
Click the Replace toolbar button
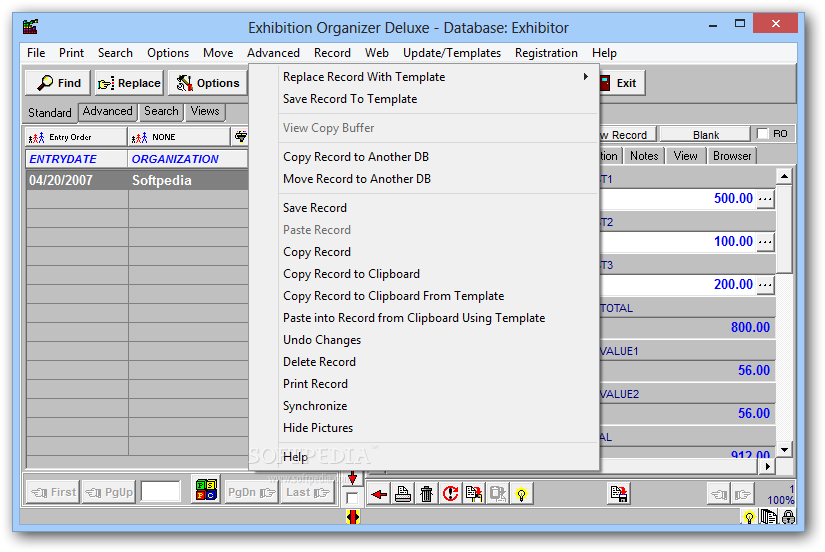point(129,83)
